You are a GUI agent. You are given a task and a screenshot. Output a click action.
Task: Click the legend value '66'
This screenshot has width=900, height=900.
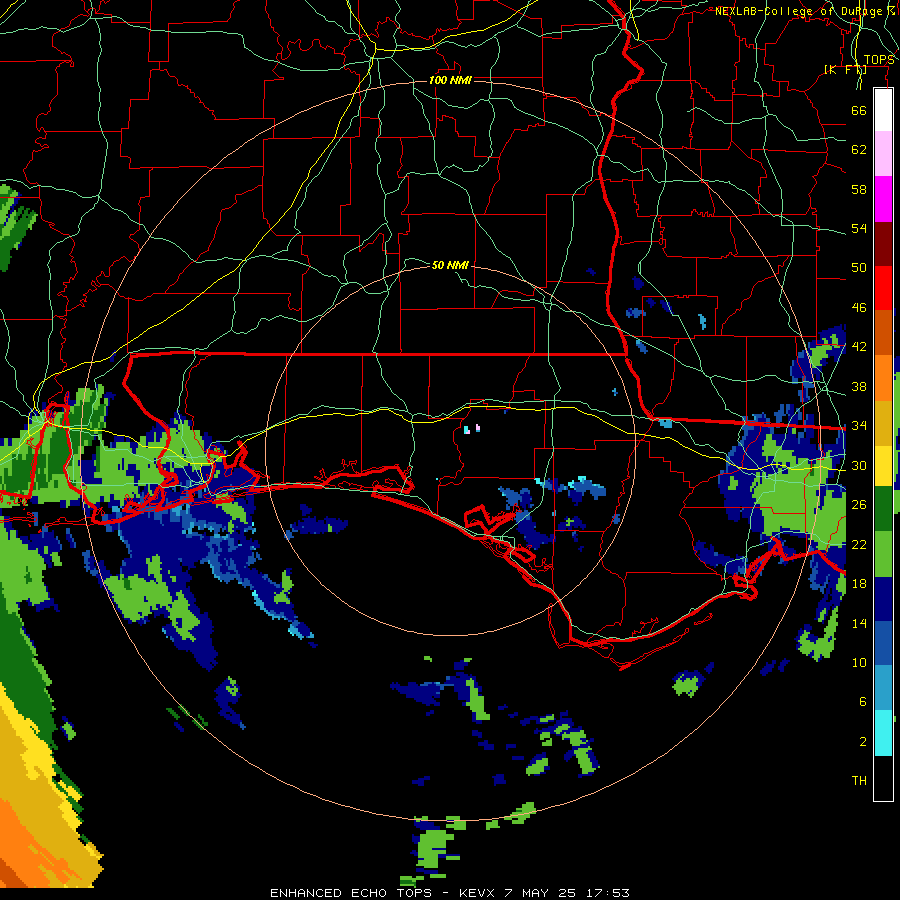click(859, 110)
